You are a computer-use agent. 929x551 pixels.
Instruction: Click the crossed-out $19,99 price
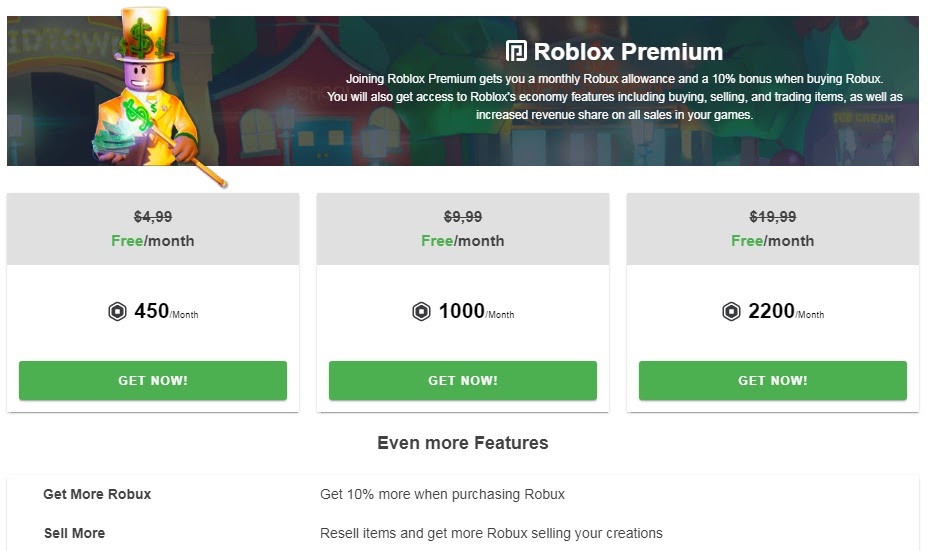tap(773, 216)
